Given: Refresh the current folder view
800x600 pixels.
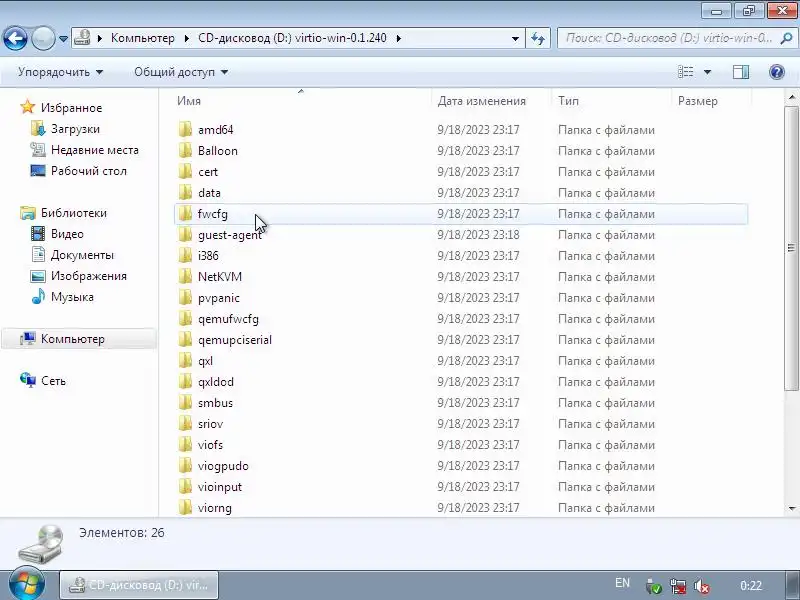Looking at the screenshot, I should [538, 38].
